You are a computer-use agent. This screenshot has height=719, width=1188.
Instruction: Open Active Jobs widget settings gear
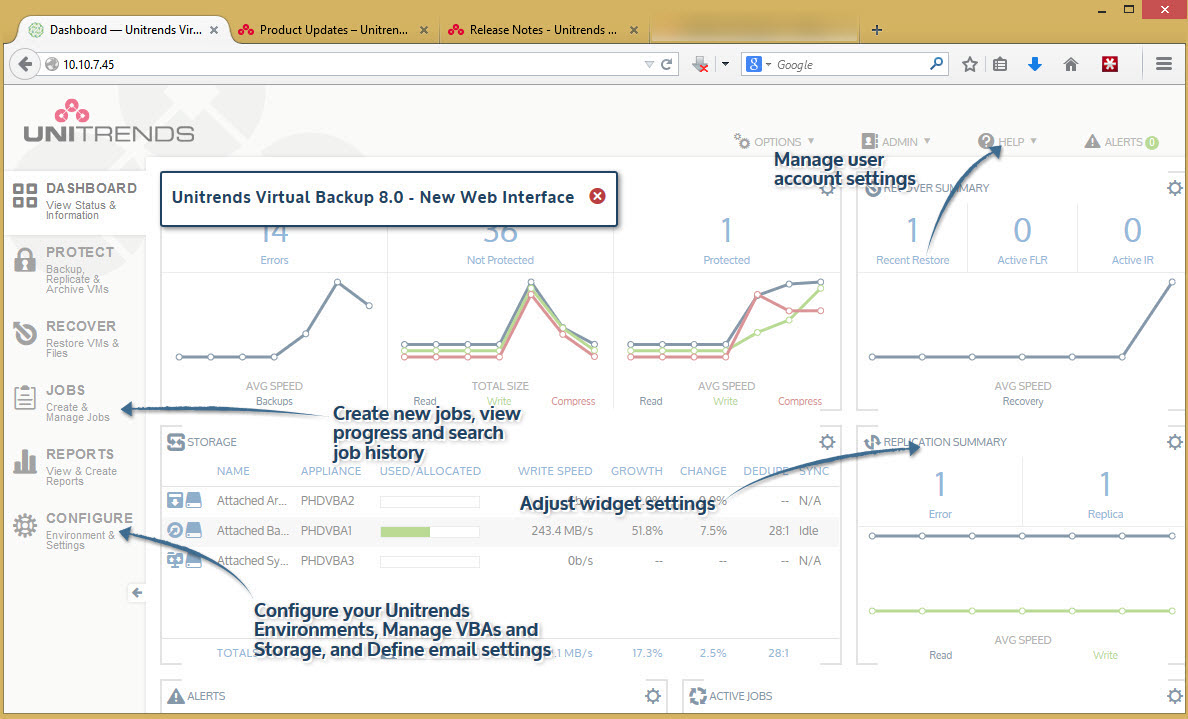[1175, 696]
